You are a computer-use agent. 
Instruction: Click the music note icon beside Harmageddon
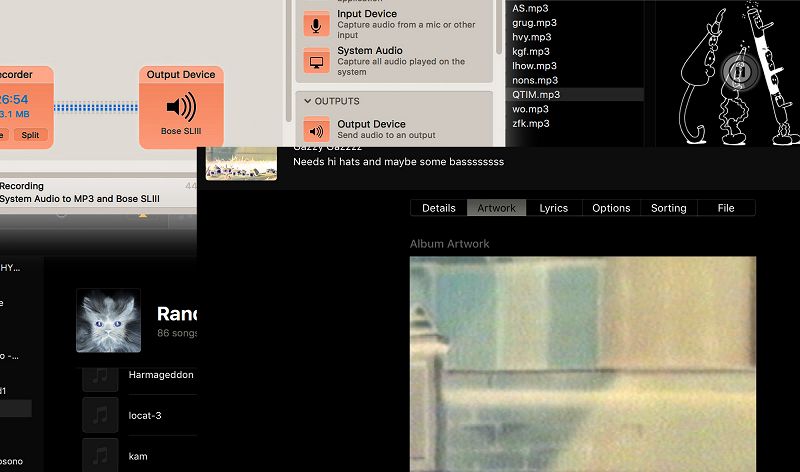[99, 375]
